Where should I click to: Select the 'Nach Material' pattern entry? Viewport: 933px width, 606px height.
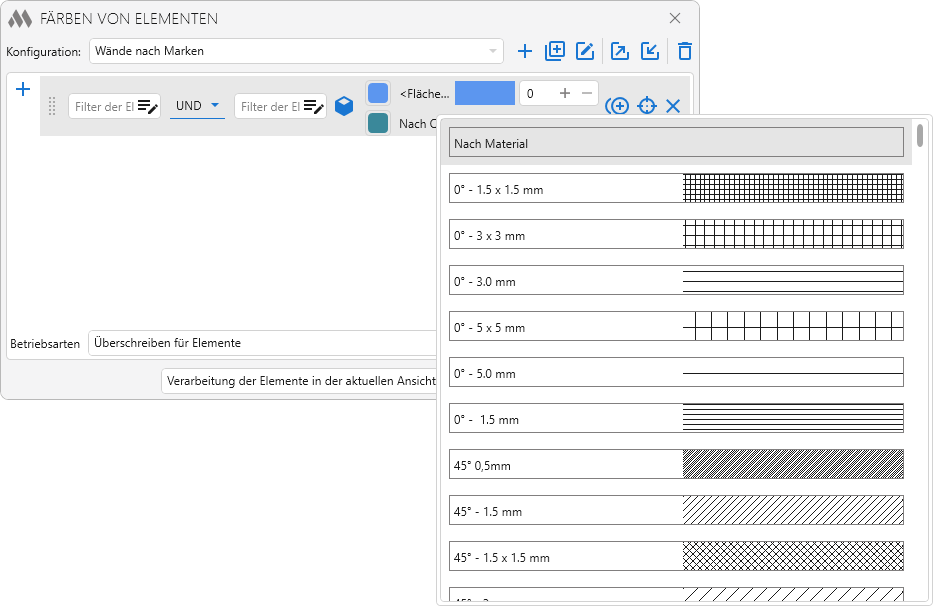coord(676,144)
